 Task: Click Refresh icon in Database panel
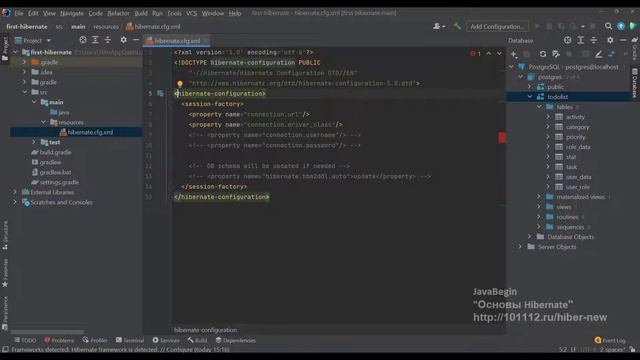(542, 54)
